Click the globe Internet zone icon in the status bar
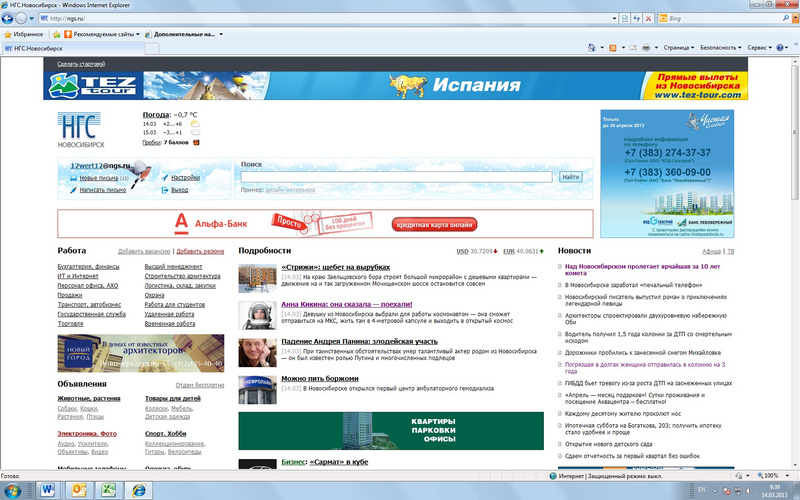Screen dimensions: 800x500 click(553, 476)
